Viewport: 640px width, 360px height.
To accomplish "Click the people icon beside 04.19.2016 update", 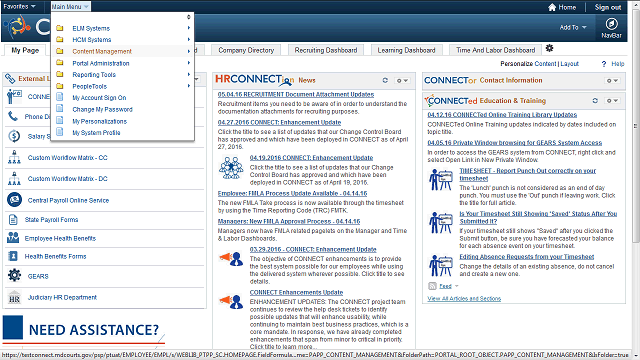I will [231, 168].
